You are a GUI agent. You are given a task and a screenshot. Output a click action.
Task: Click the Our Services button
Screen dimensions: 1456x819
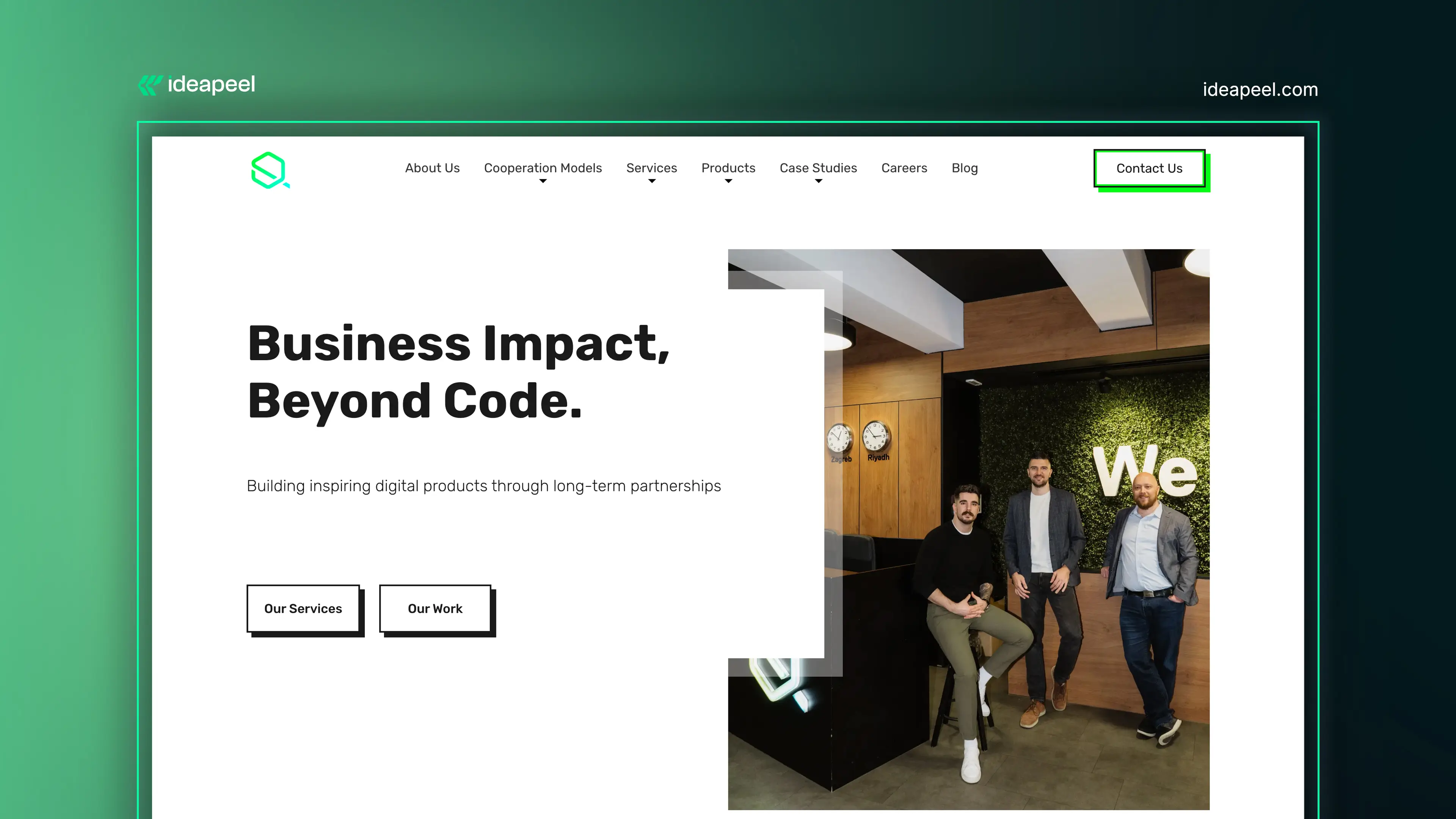coord(303,608)
